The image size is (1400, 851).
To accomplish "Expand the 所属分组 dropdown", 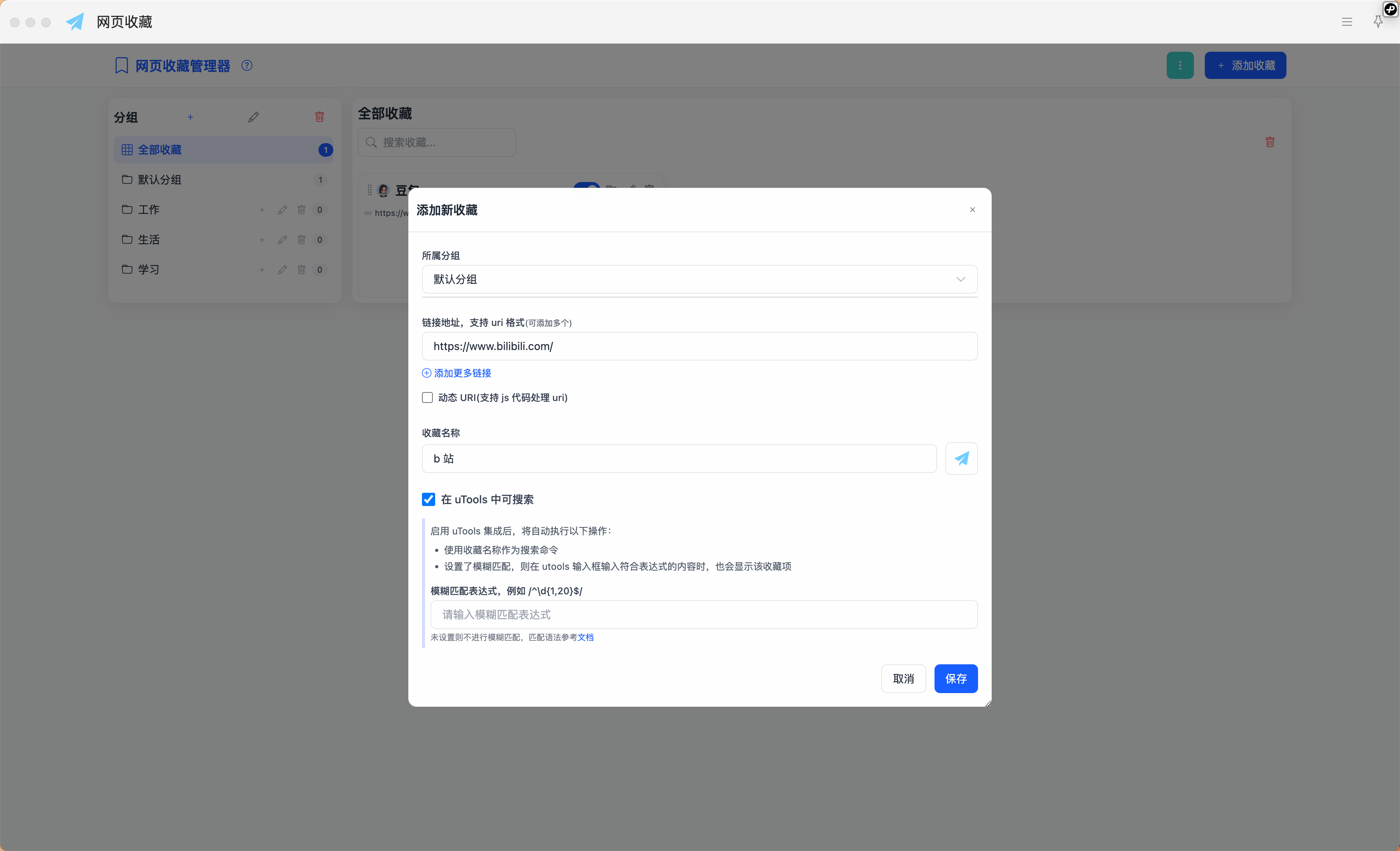I will tap(699, 279).
